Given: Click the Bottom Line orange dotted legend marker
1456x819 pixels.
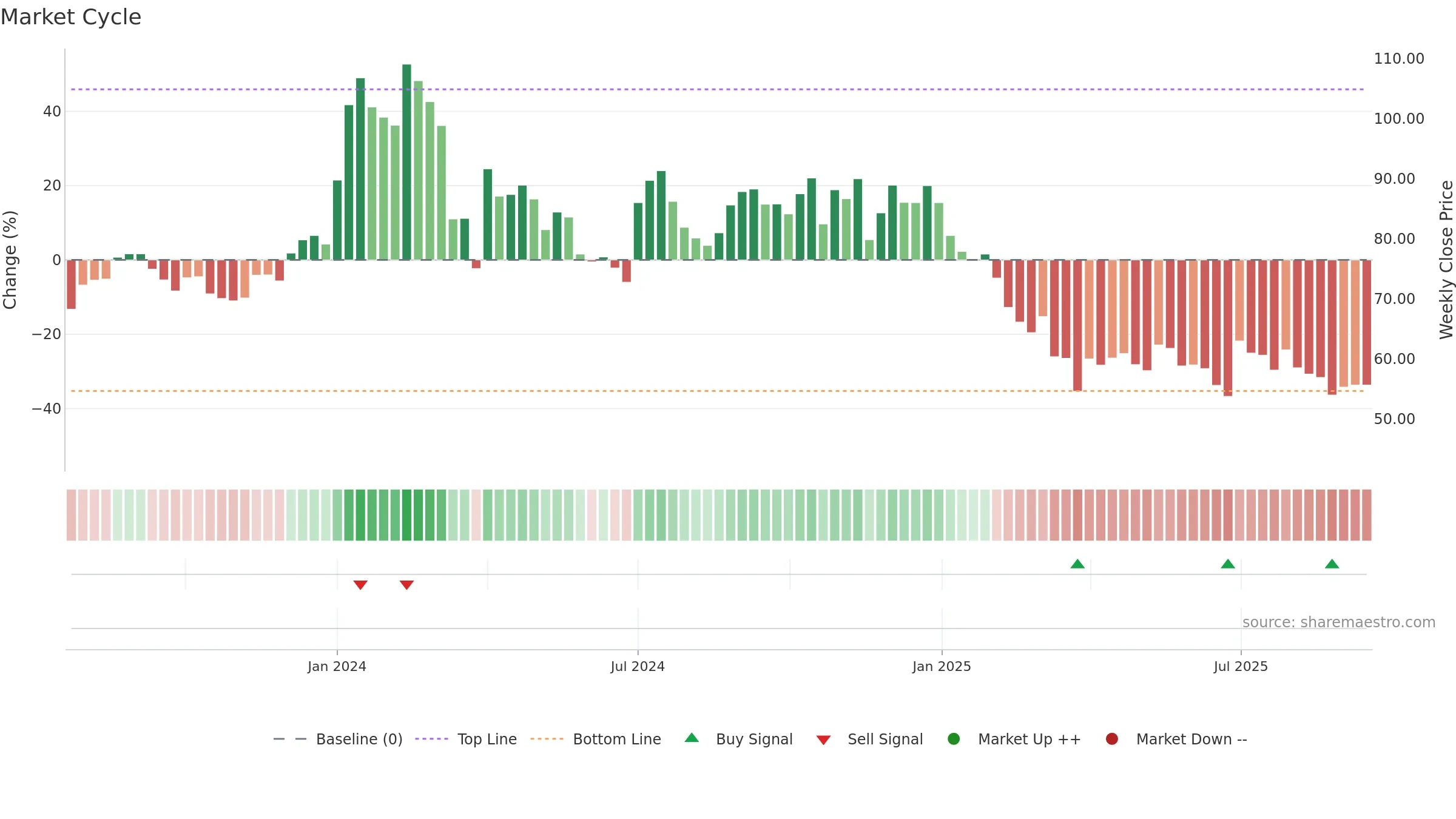Looking at the screenshot, I should click(x=547, y=739).
